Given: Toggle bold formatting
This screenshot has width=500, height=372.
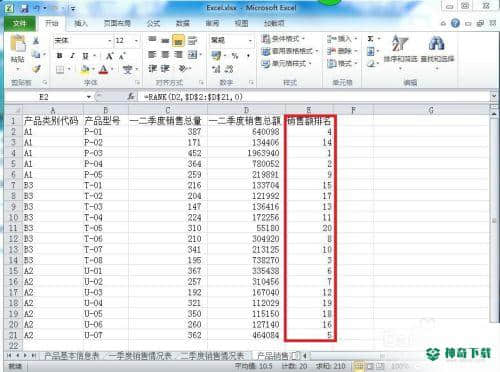Looking at the screenshot, I should pos(59,56).
